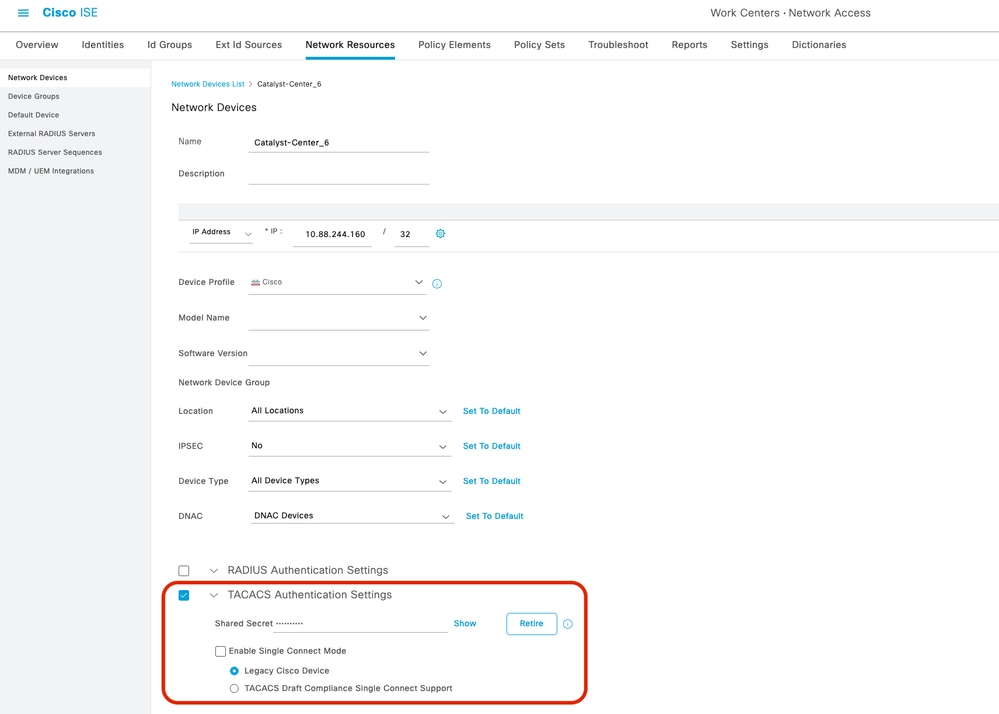The image size is (999, 714).
Task: Open Location dropdown
Action: pos(349,411)
